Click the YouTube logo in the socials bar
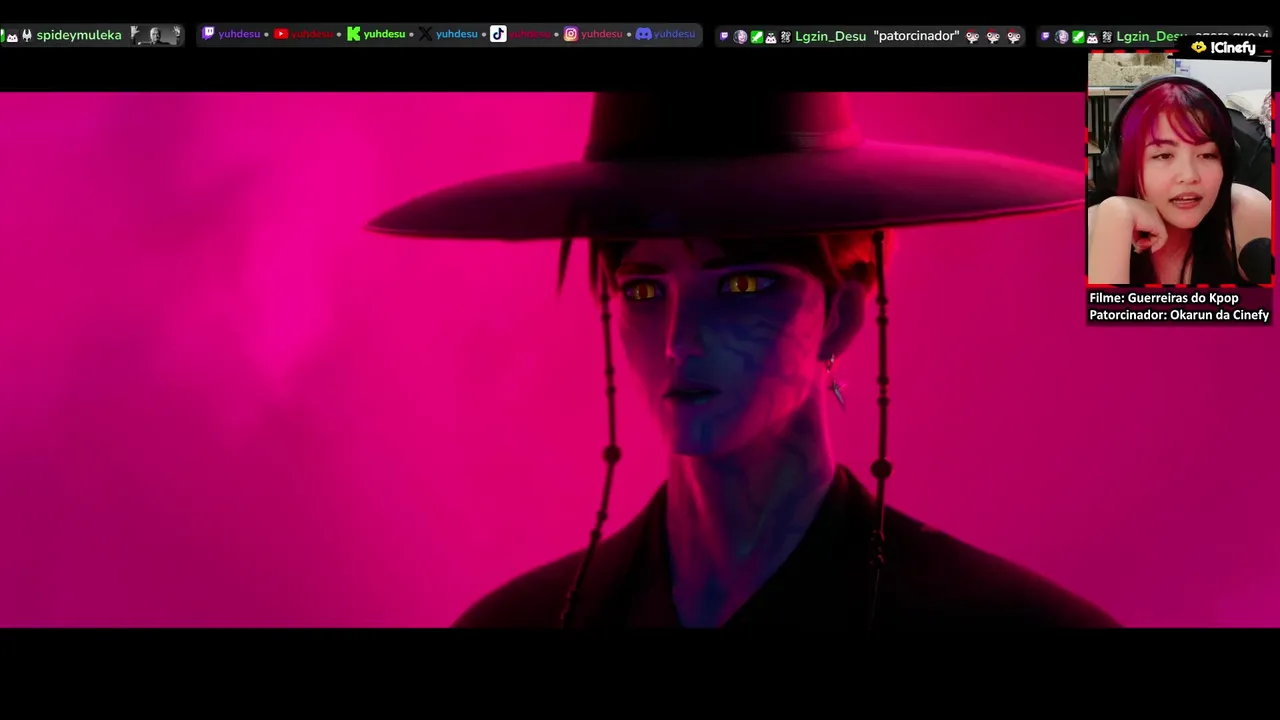1280x720 pixels. coord(281,34)
